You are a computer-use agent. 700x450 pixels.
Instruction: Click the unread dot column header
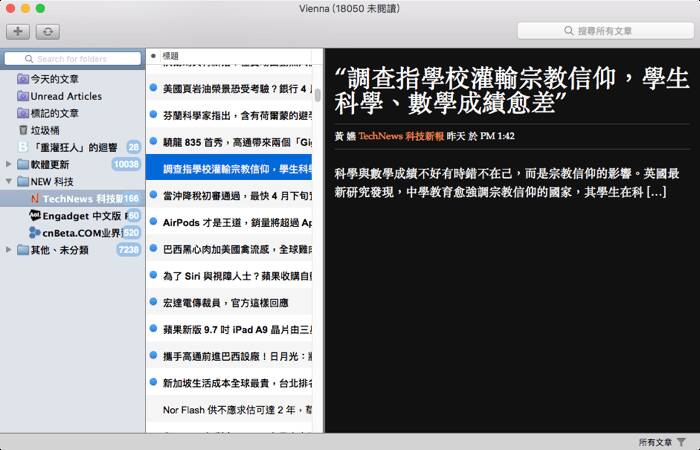153,56
